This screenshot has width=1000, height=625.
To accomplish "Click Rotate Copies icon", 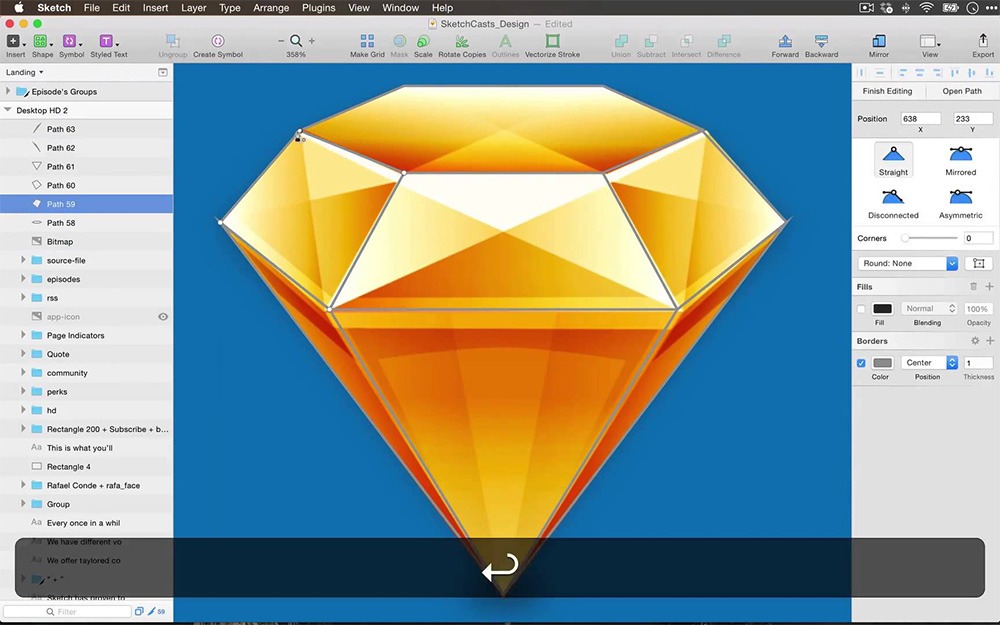I will (x=462, y=41).
